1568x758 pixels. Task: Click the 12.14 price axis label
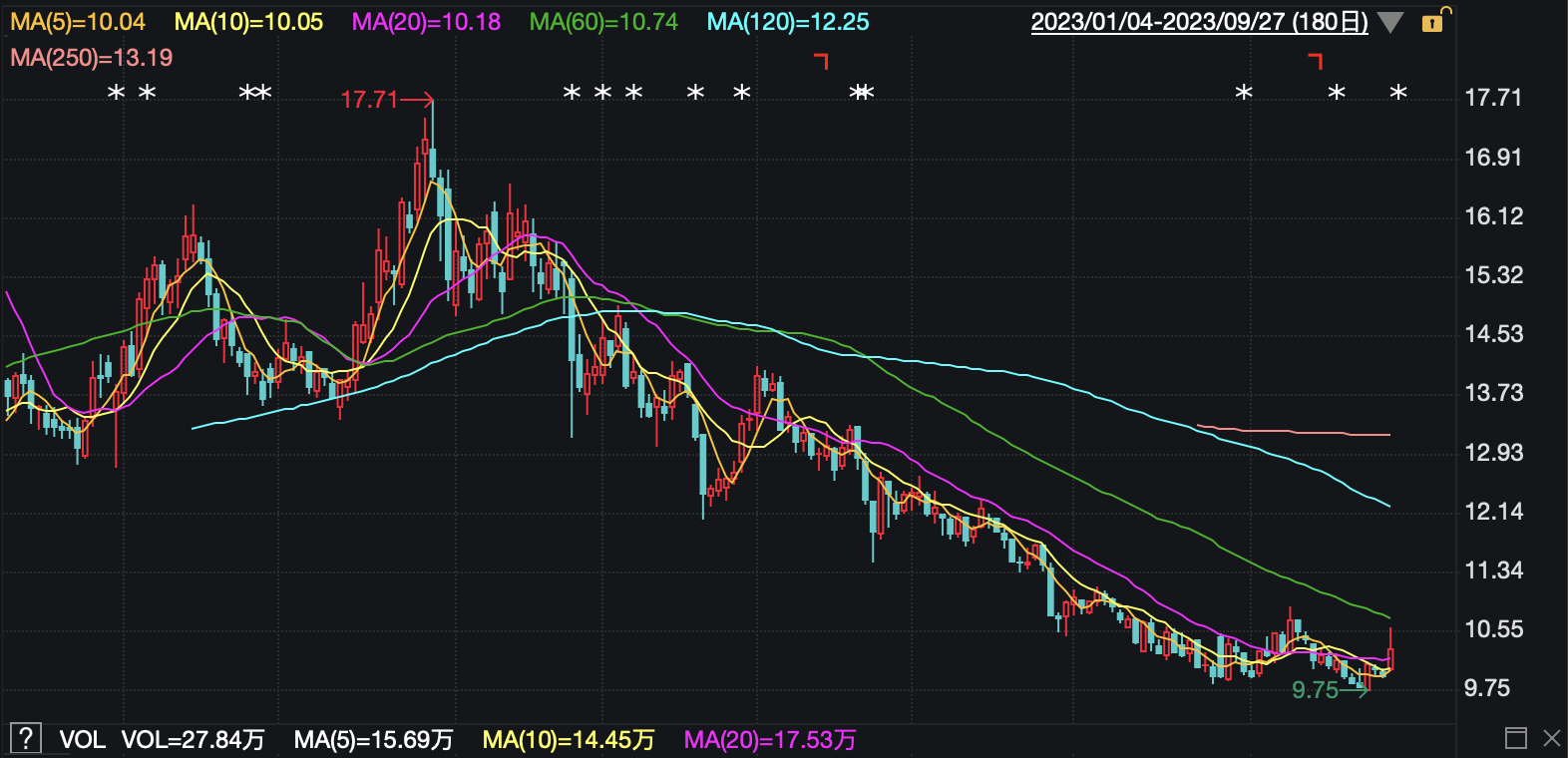pyautogui.click(x=1494, y=512)
